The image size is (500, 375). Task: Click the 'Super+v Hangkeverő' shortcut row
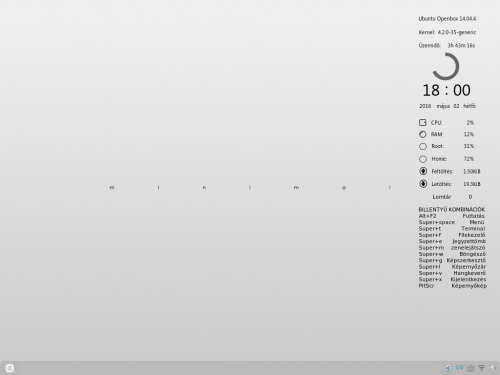coord(452,273)
